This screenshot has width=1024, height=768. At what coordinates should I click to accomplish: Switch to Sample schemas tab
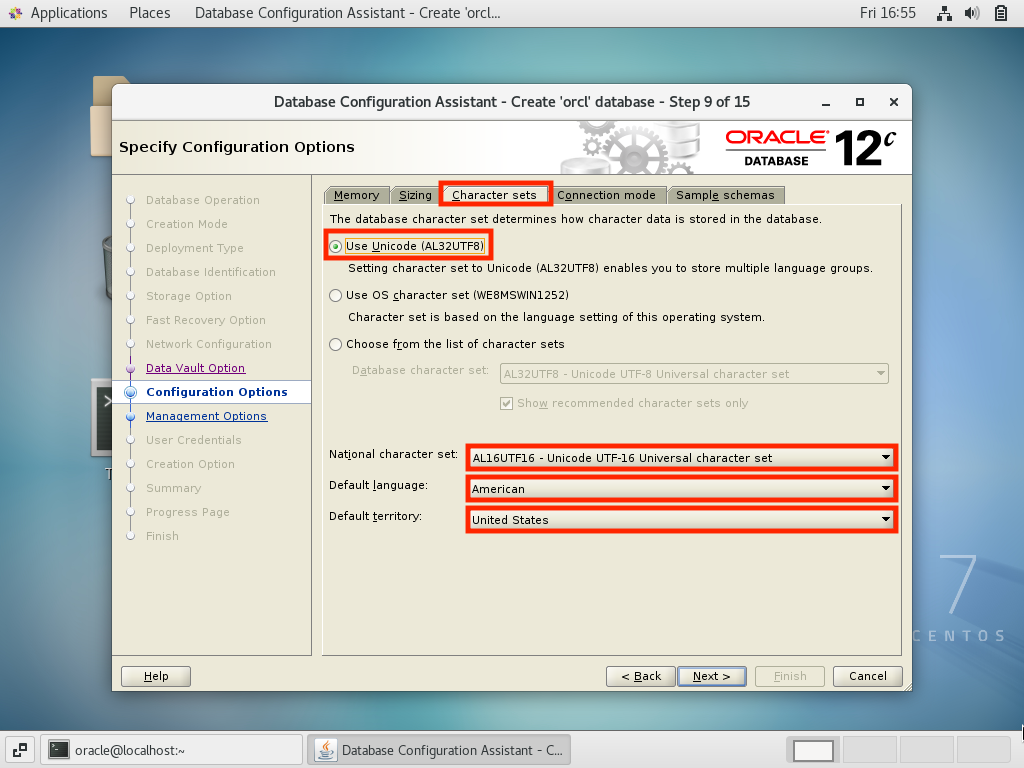(726, 195)
